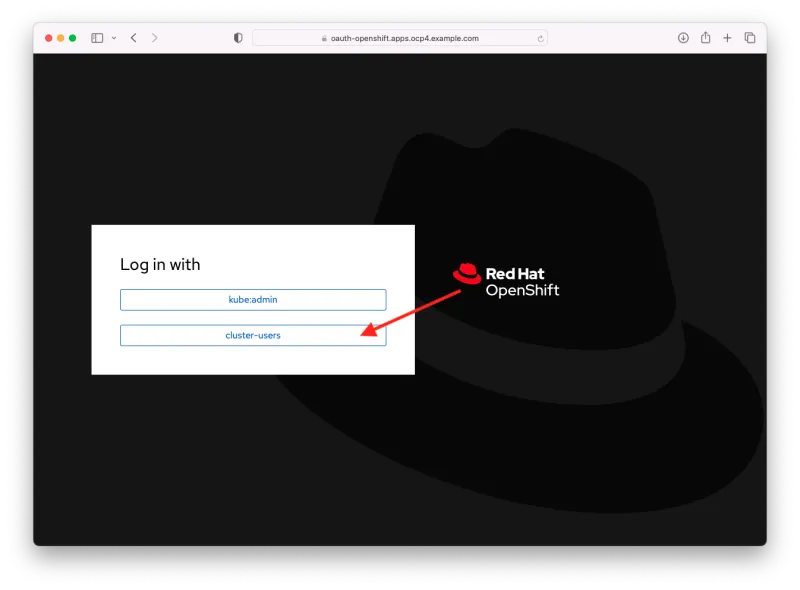The height and width of the screenshot is (590, 800).
Task: Minimize the Safari window
Action: pyautogui.click(x=61, y=37)
